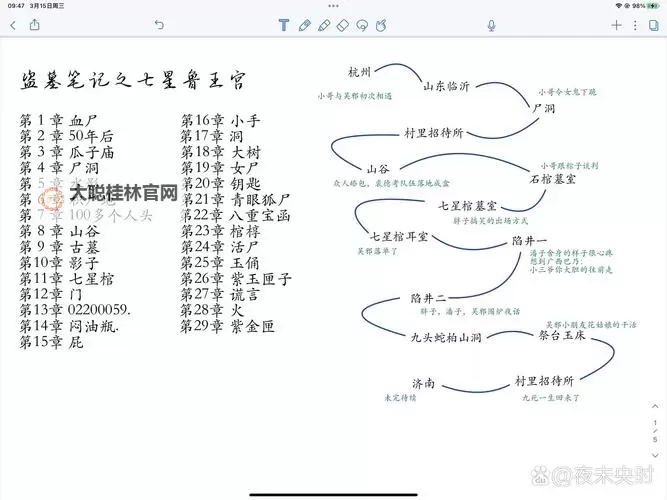
Task: Tap the 陷井一 node
Action: point(529,241)
